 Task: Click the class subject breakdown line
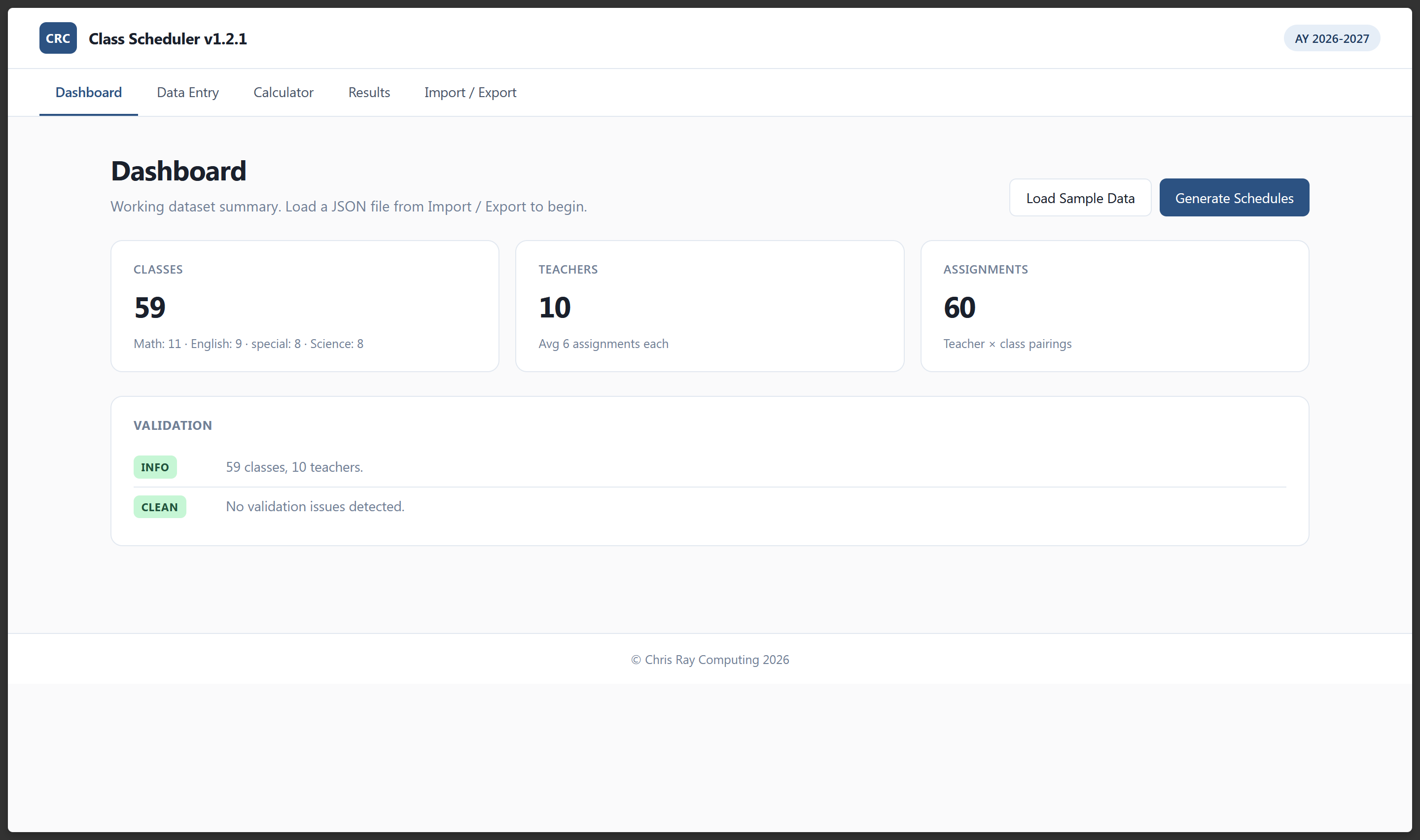pyautogui.click(x=248, y=344)
